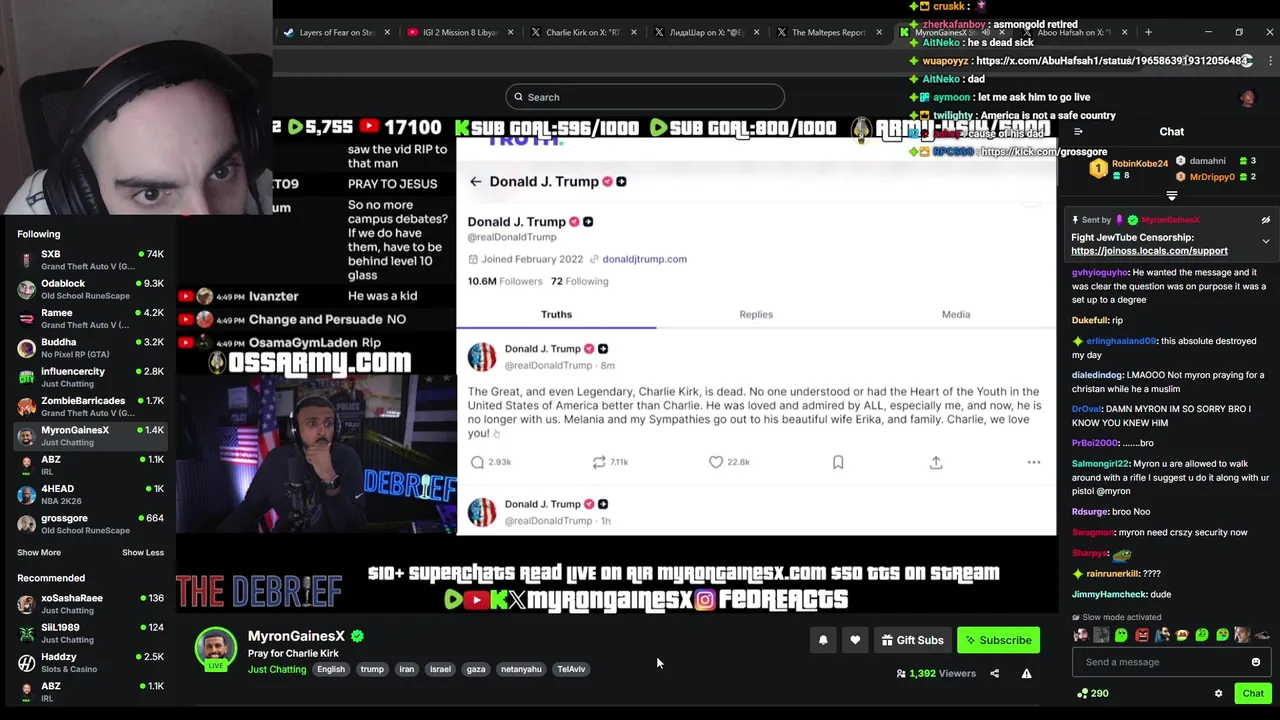Select the israel tag
Viewport: 1280px width, 720px height.
[x=440, y=669]
